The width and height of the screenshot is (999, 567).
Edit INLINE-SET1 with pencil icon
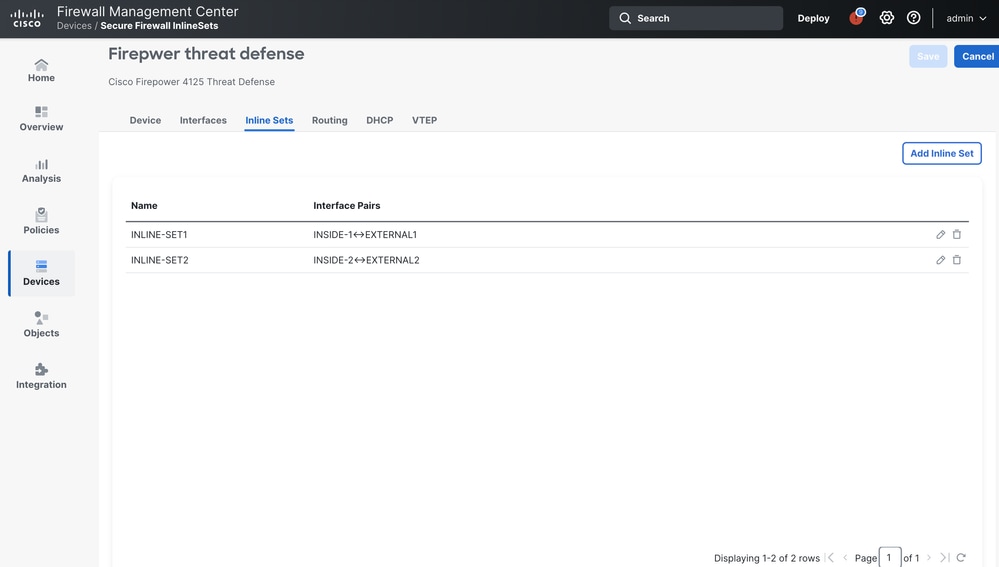940,234
